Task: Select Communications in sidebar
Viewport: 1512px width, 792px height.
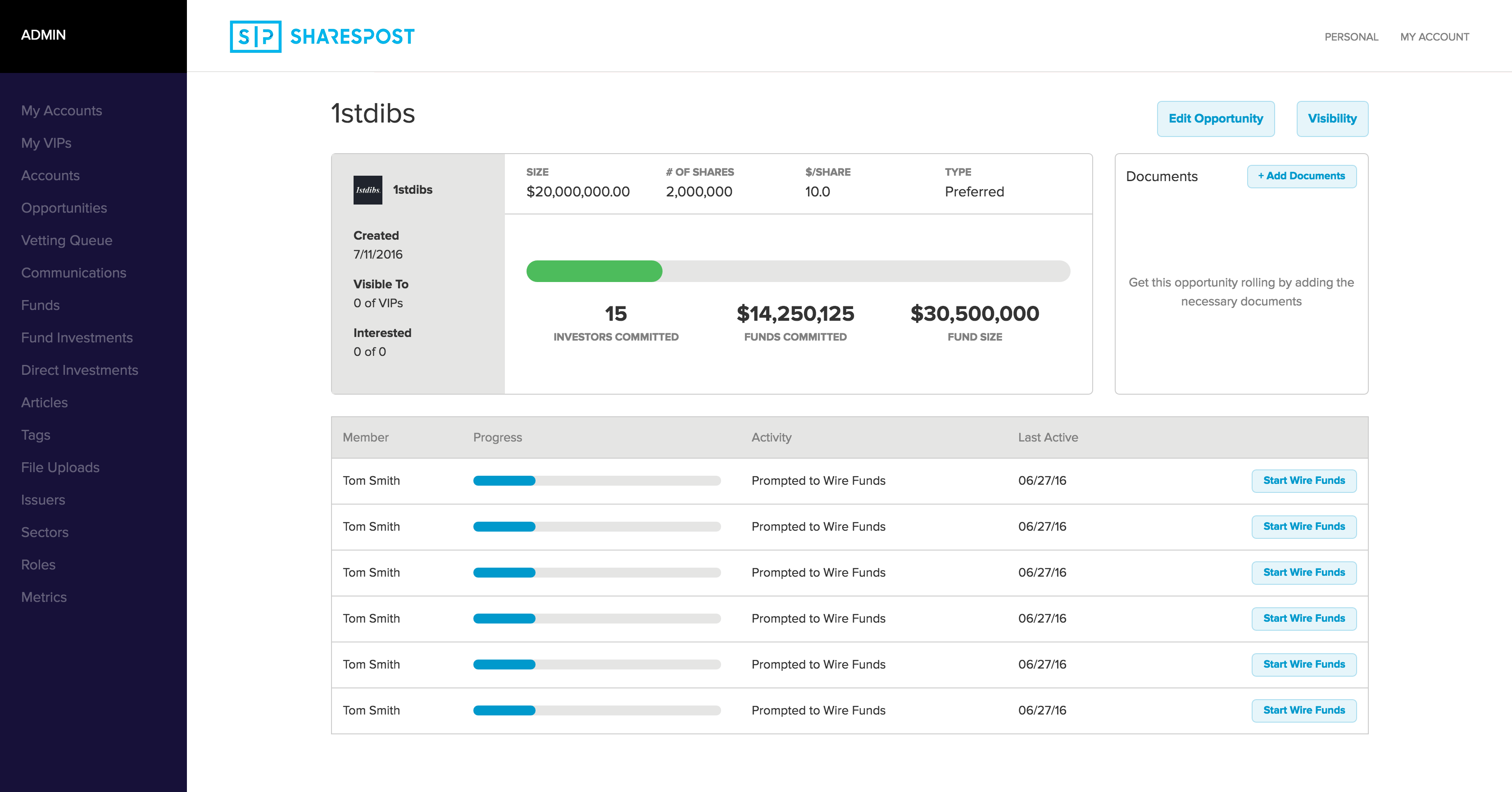Action: coord(74,273)
